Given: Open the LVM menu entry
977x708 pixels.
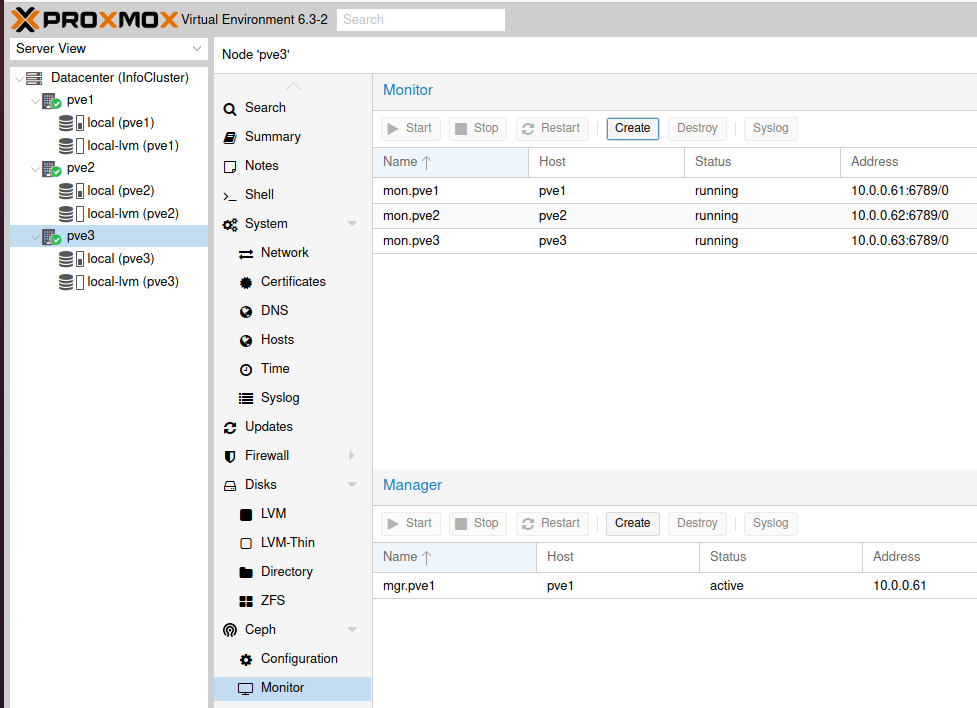Looking at the screenshot, I should click(x=292, y=514).
